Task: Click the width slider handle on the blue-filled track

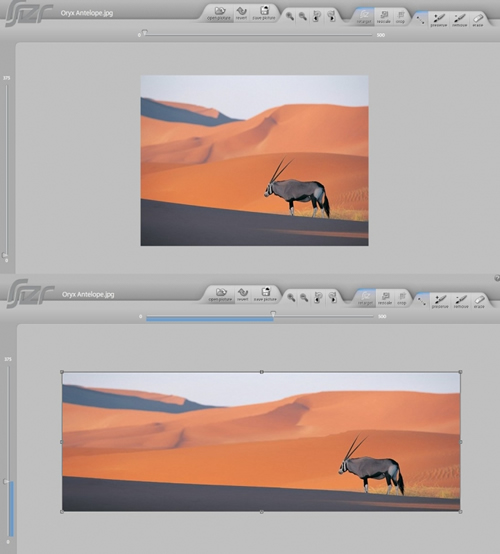Action: (273, 313)
